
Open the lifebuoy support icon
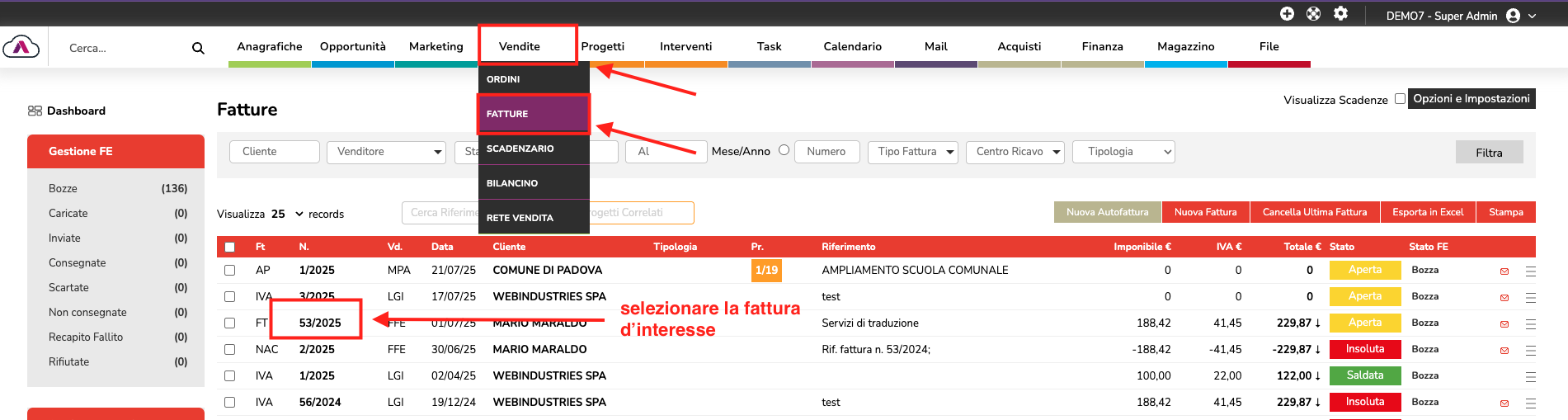click(1314, 14)
